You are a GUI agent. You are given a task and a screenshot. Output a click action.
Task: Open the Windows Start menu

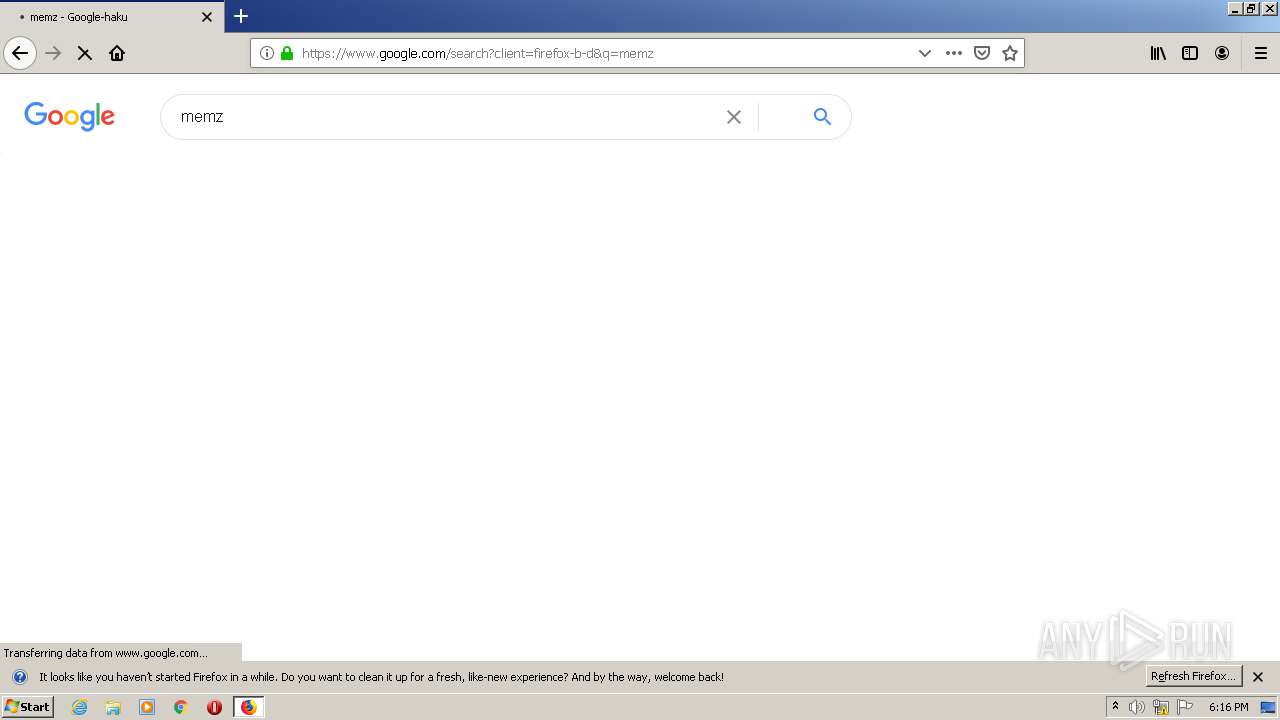27,707
